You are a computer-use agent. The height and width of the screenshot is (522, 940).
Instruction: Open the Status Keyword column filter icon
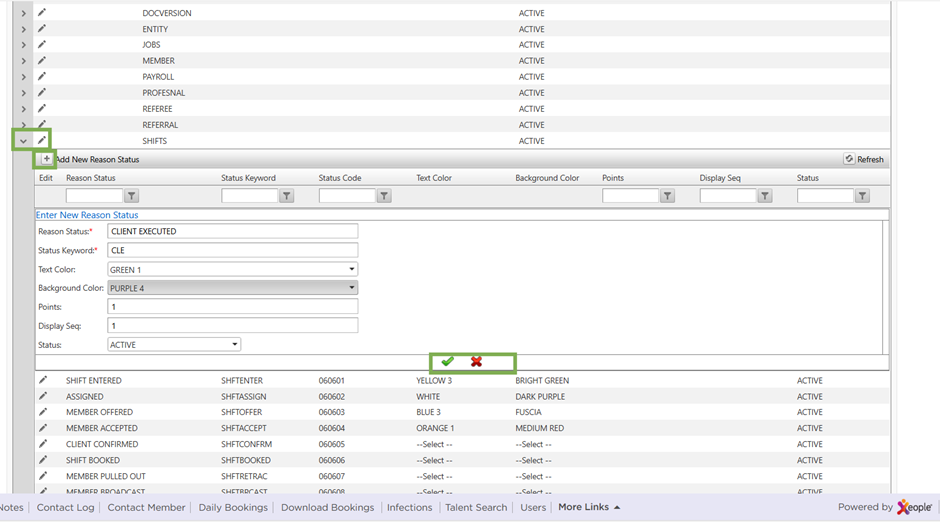[287, 196]
